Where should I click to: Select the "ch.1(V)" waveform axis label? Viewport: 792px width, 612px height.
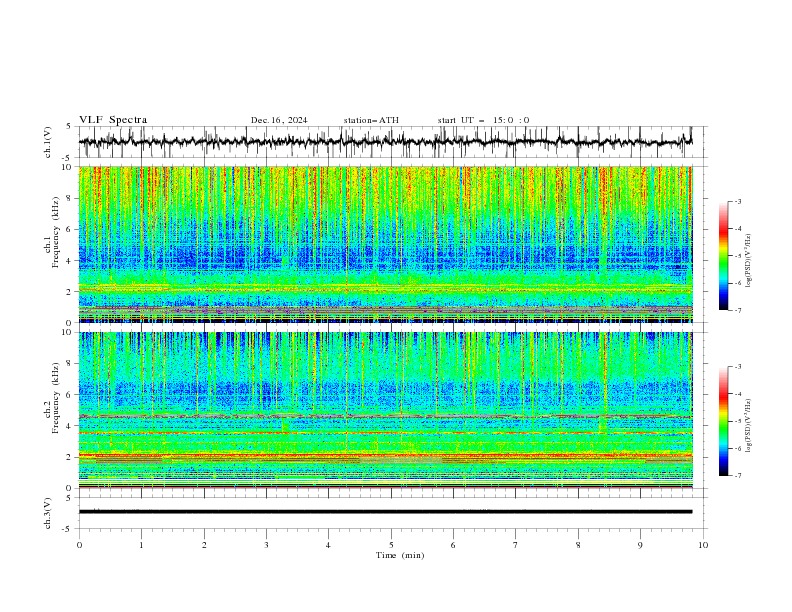48,142
